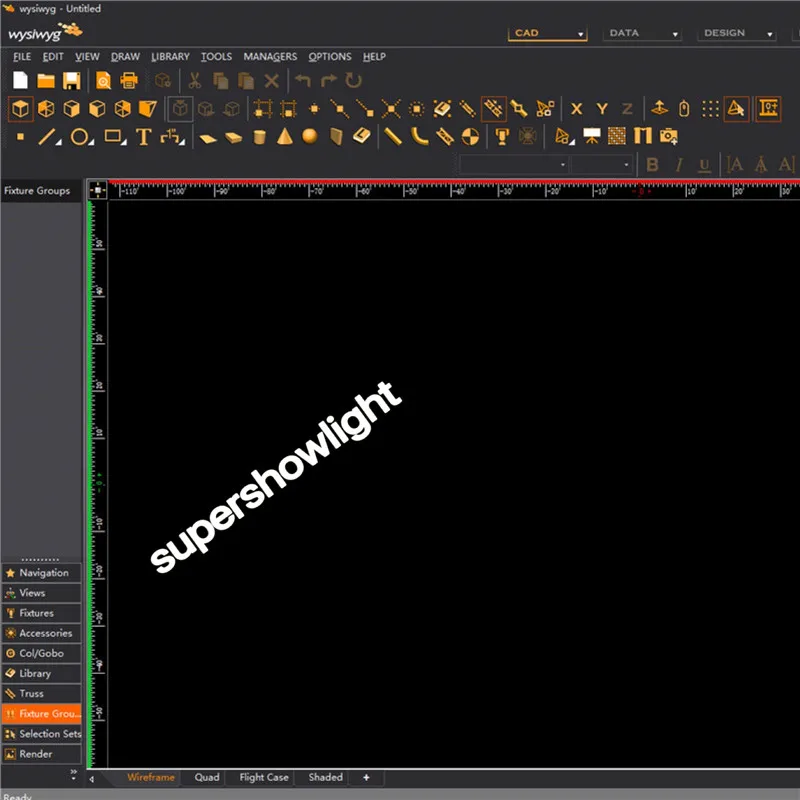The image size is (800, 800).
Task: Open the TOOLS menu
Action: pyautogui.click(x=216, y=57)
